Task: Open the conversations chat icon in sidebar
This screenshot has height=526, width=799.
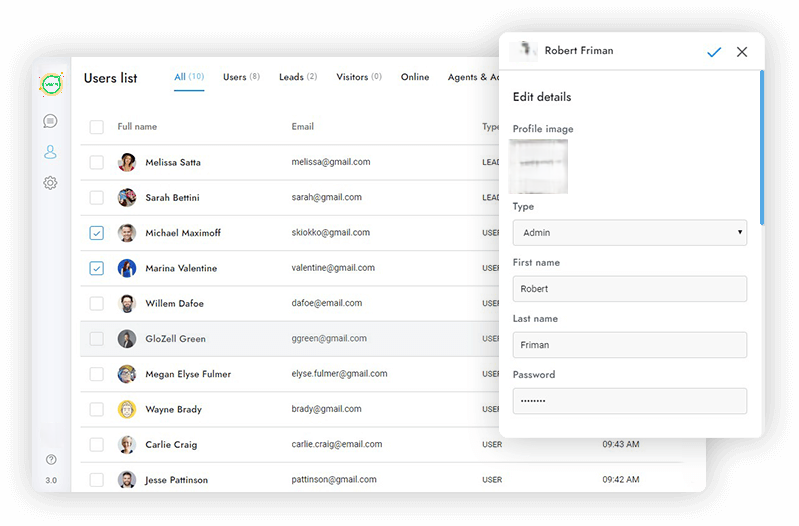Action: click(x=50, y=121)
